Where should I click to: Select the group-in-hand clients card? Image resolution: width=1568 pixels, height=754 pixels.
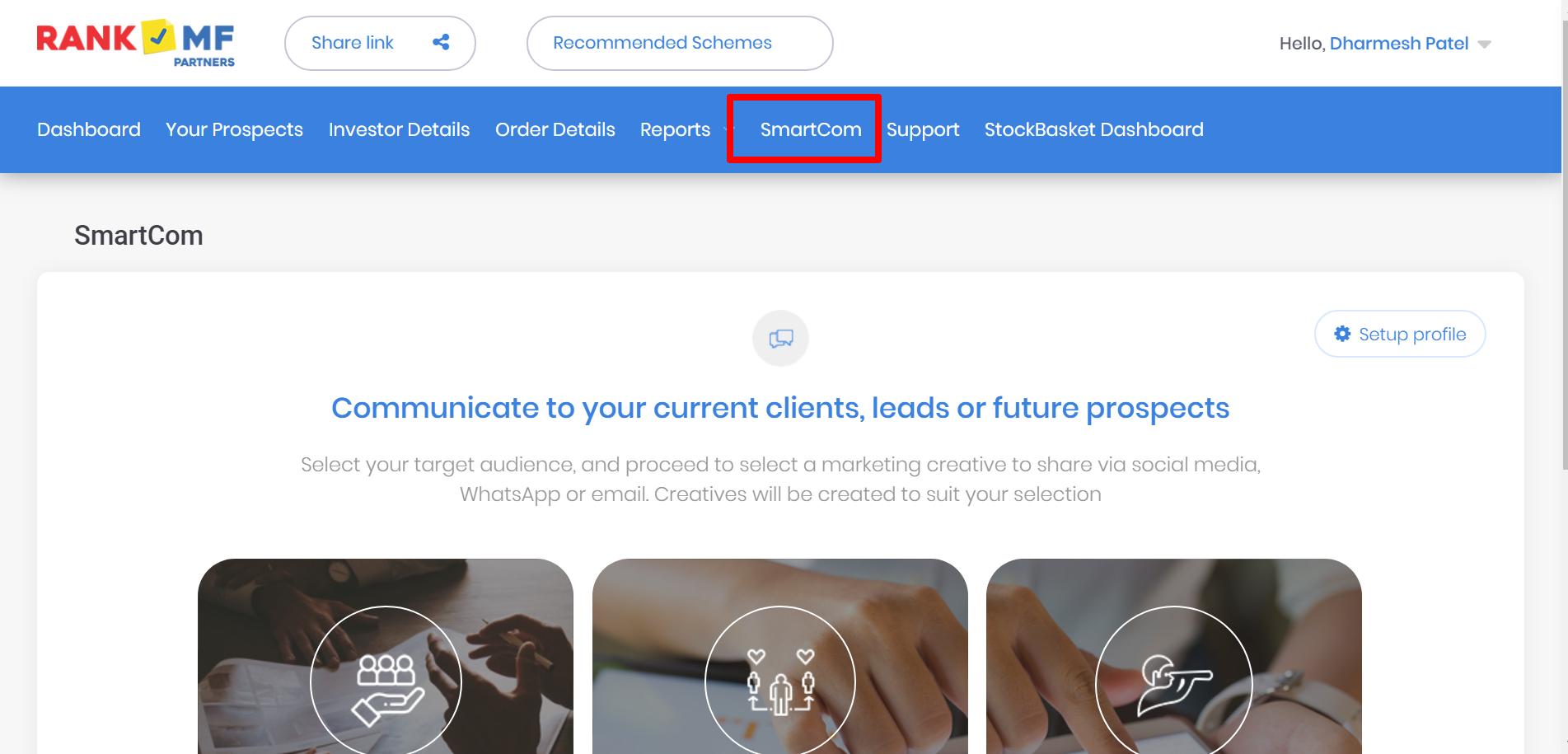[x=386, y=657]
